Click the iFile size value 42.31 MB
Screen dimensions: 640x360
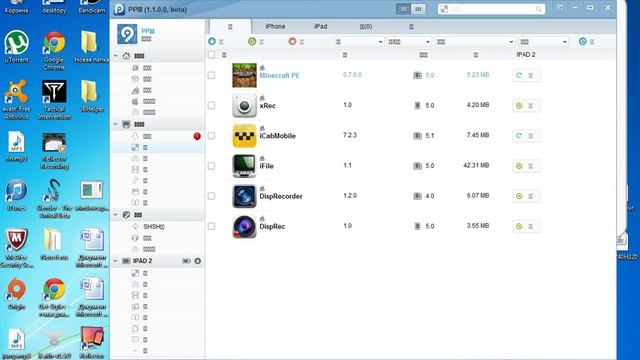click(476, 165)
